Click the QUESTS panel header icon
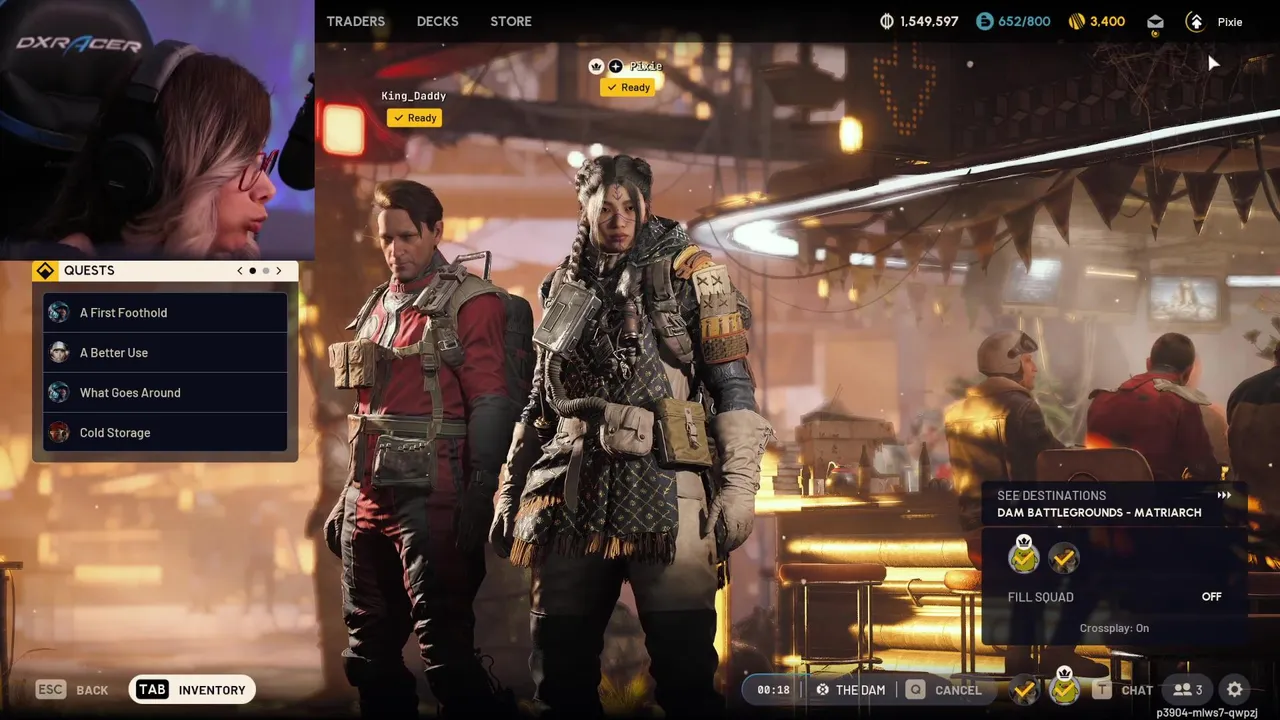Viewport: 1280px width, 720px height. [45, 271]
